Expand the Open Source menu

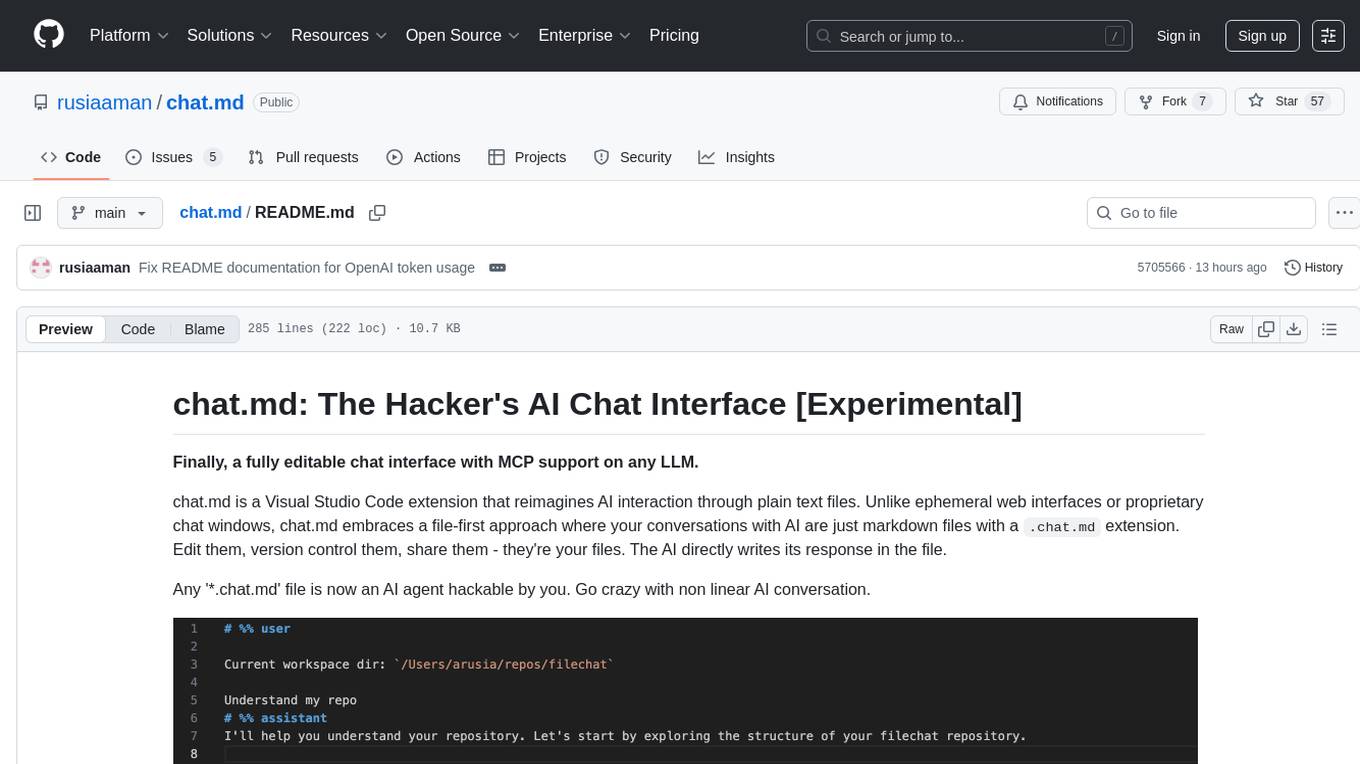[462, 35]
